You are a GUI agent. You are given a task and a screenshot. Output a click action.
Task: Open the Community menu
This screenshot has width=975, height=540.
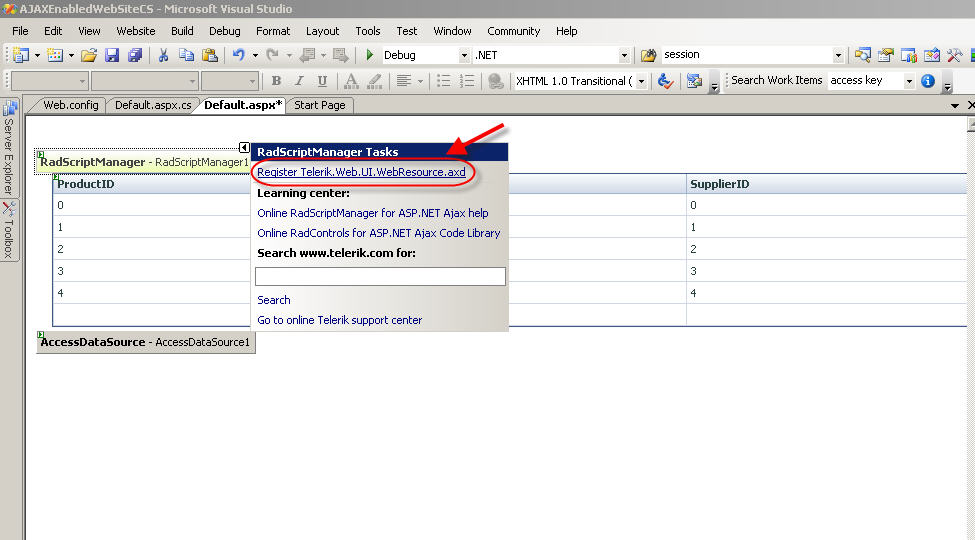[514, 31]
